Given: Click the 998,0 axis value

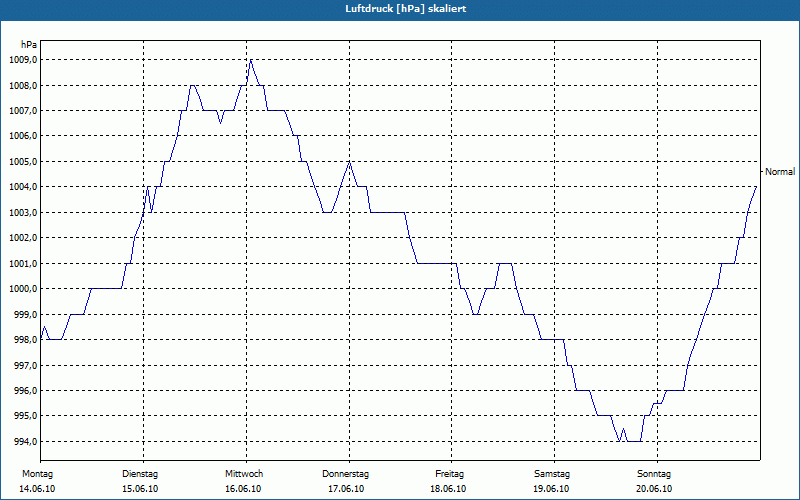Looking at the screenshot, I should pyautogui.click(x=25, y=340).
